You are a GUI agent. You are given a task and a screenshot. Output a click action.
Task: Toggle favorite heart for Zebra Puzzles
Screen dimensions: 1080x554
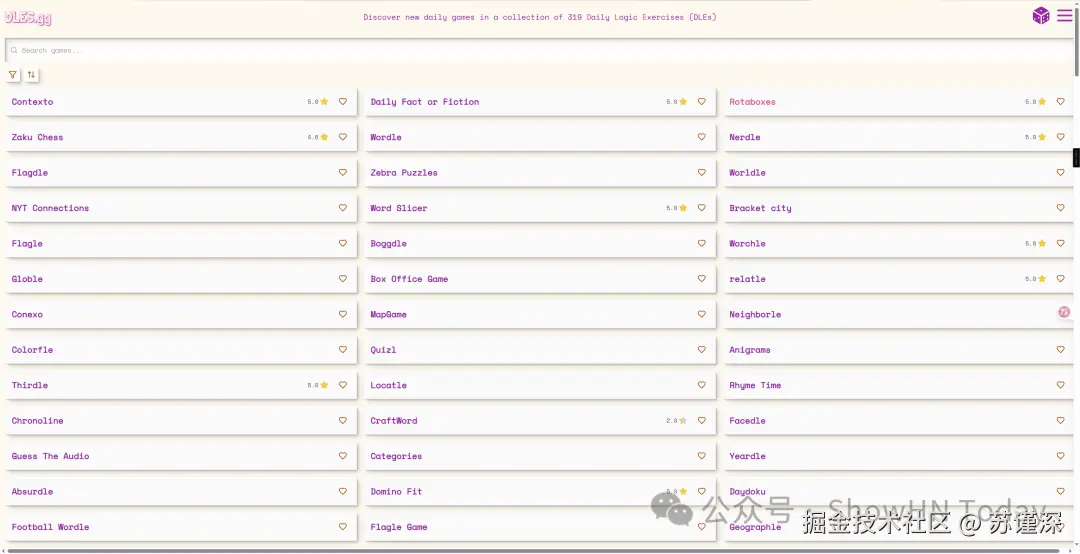701,172
